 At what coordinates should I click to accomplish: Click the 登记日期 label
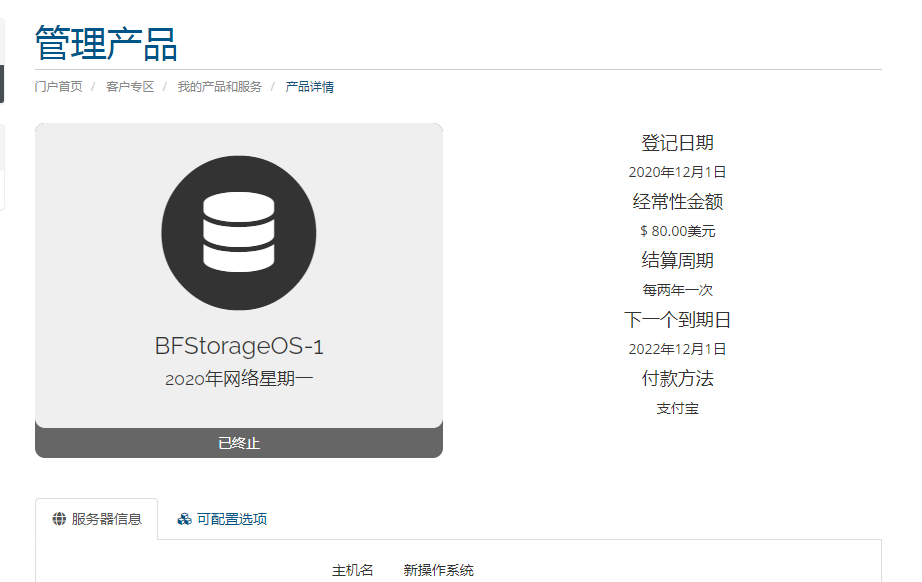pos(677,143)
